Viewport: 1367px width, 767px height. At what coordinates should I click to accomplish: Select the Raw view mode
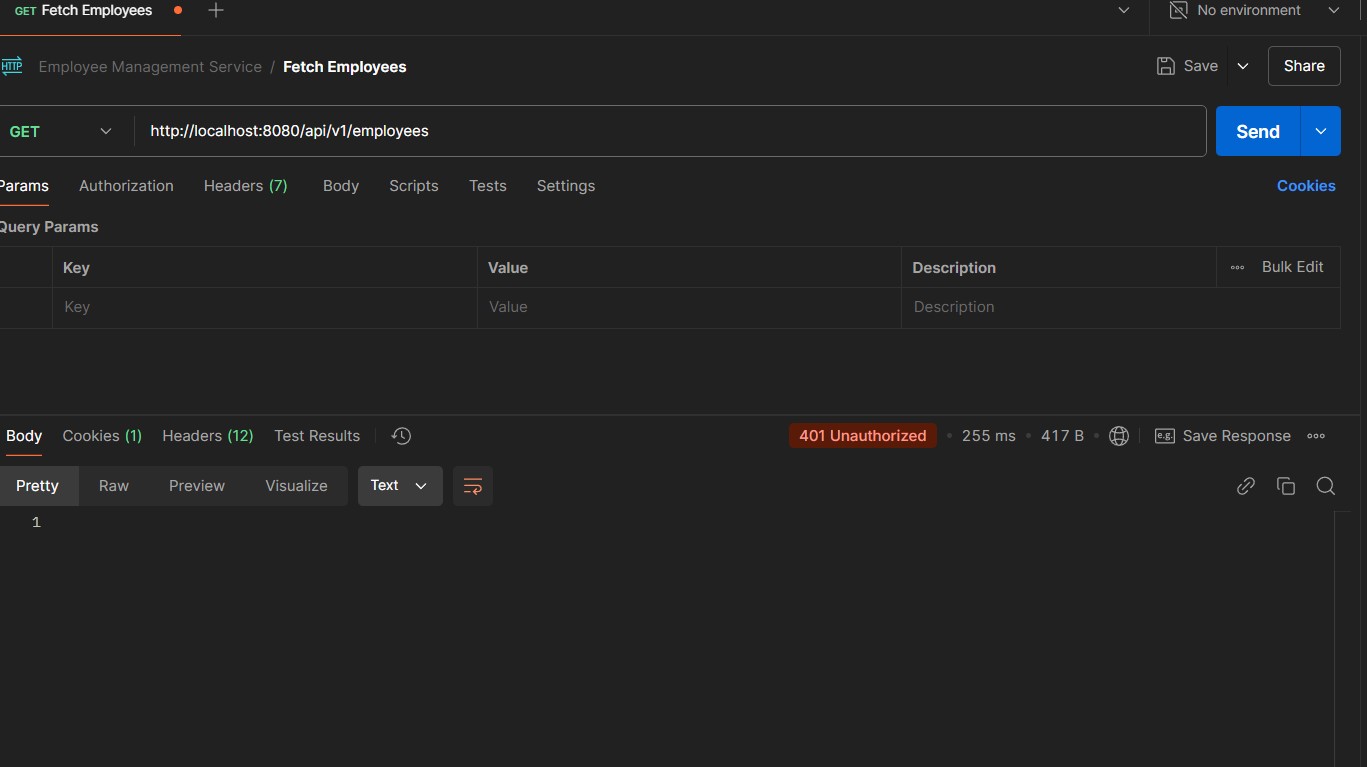pos(114,486)
